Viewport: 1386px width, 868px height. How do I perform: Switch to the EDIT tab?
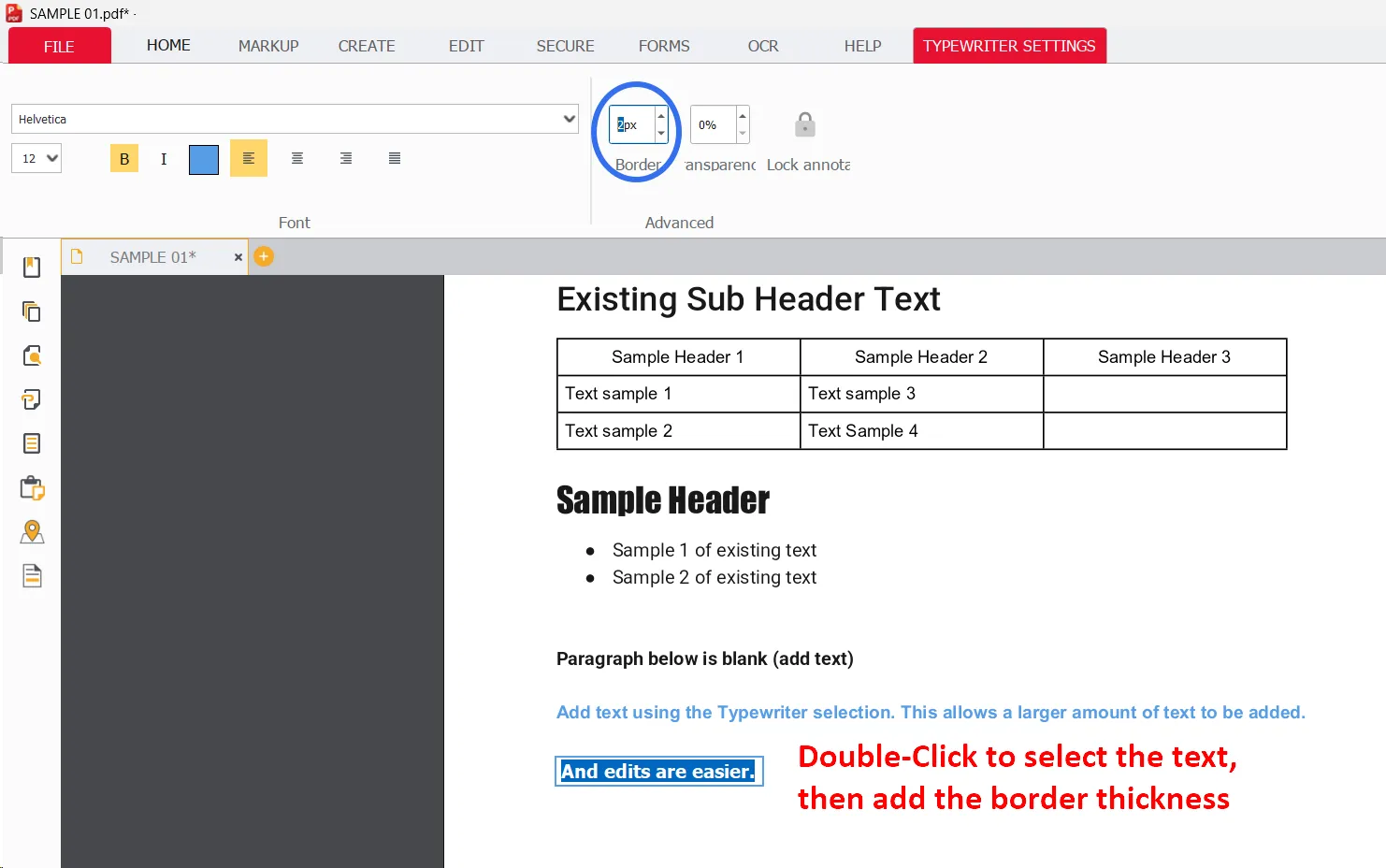(x=466, y=46)
